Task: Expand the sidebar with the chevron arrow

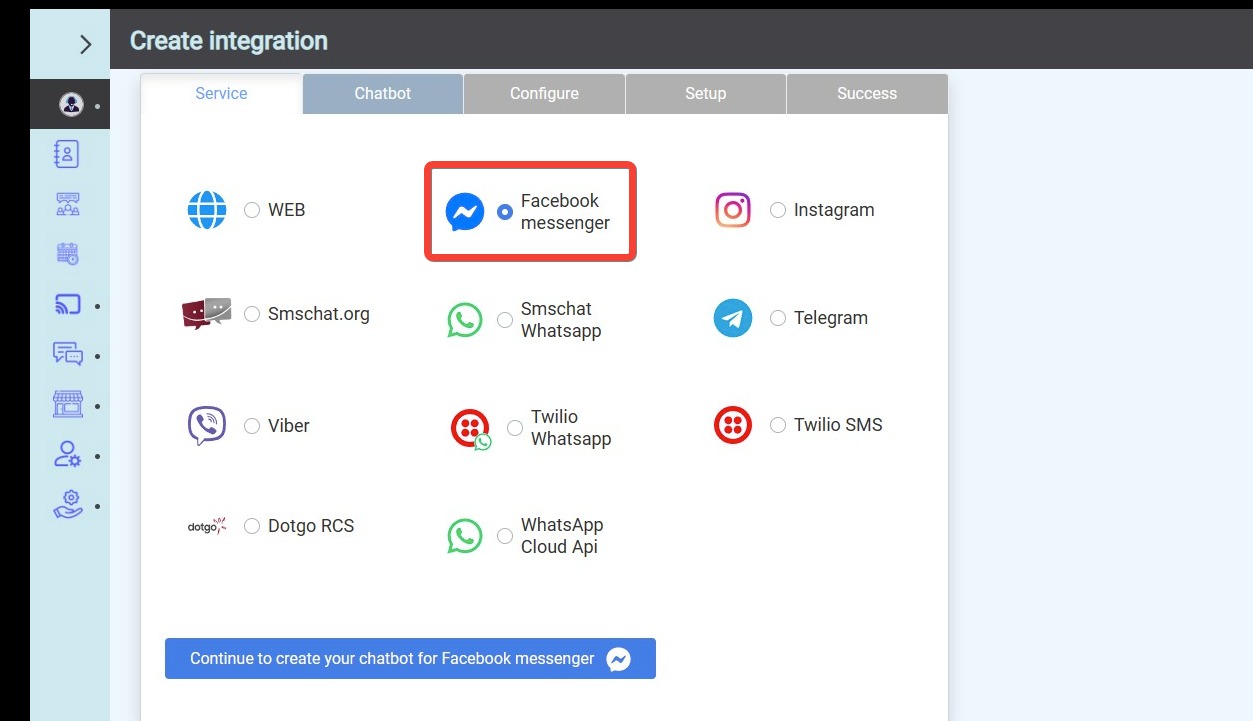Action: (85, 44)
